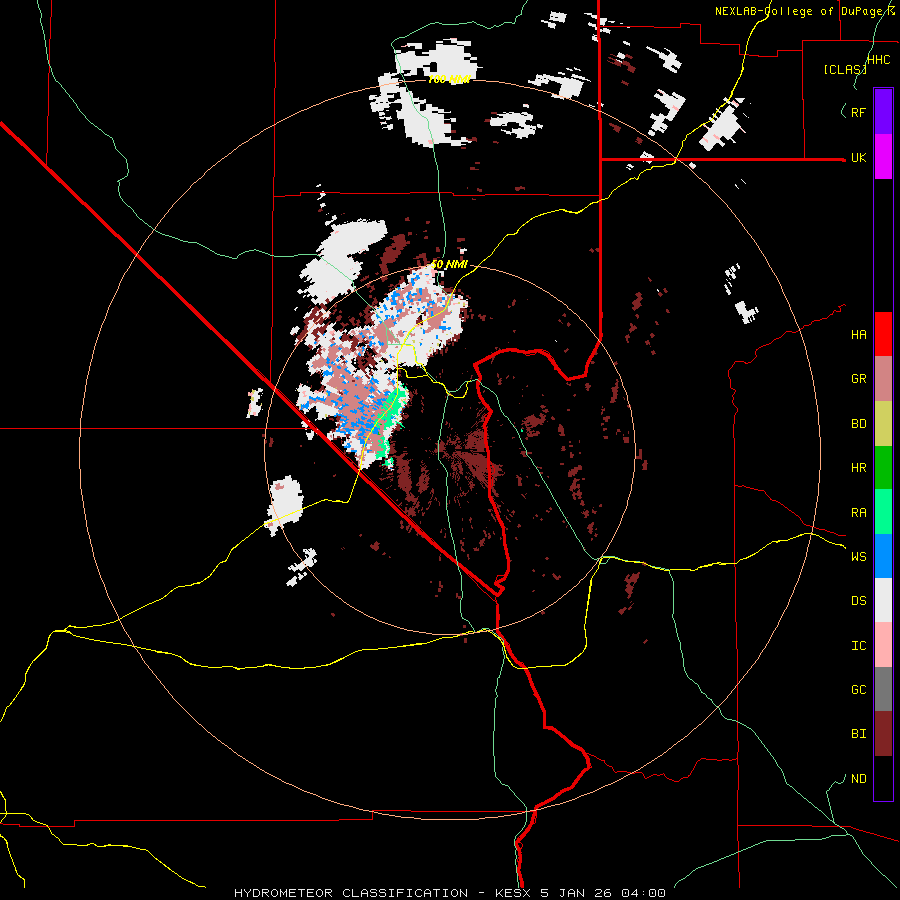Click the 'HHC' product code text

[x=879, y=60]
